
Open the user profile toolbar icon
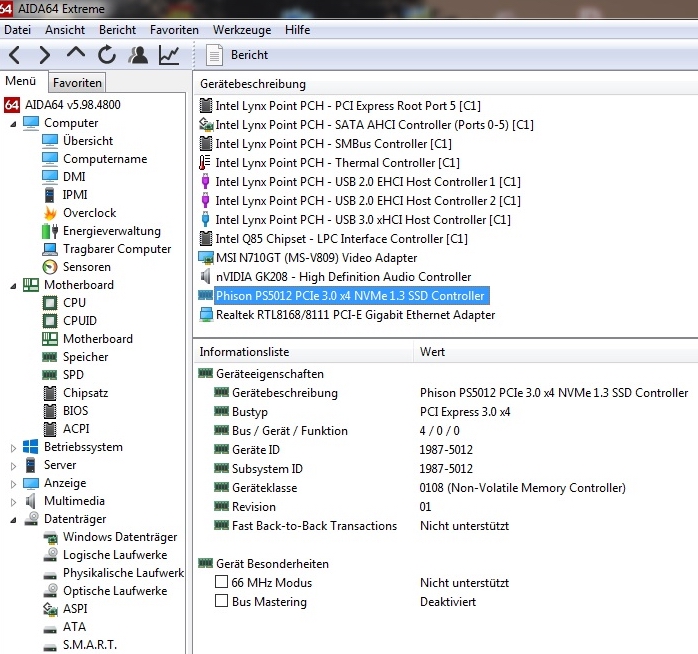click(138, 55)
